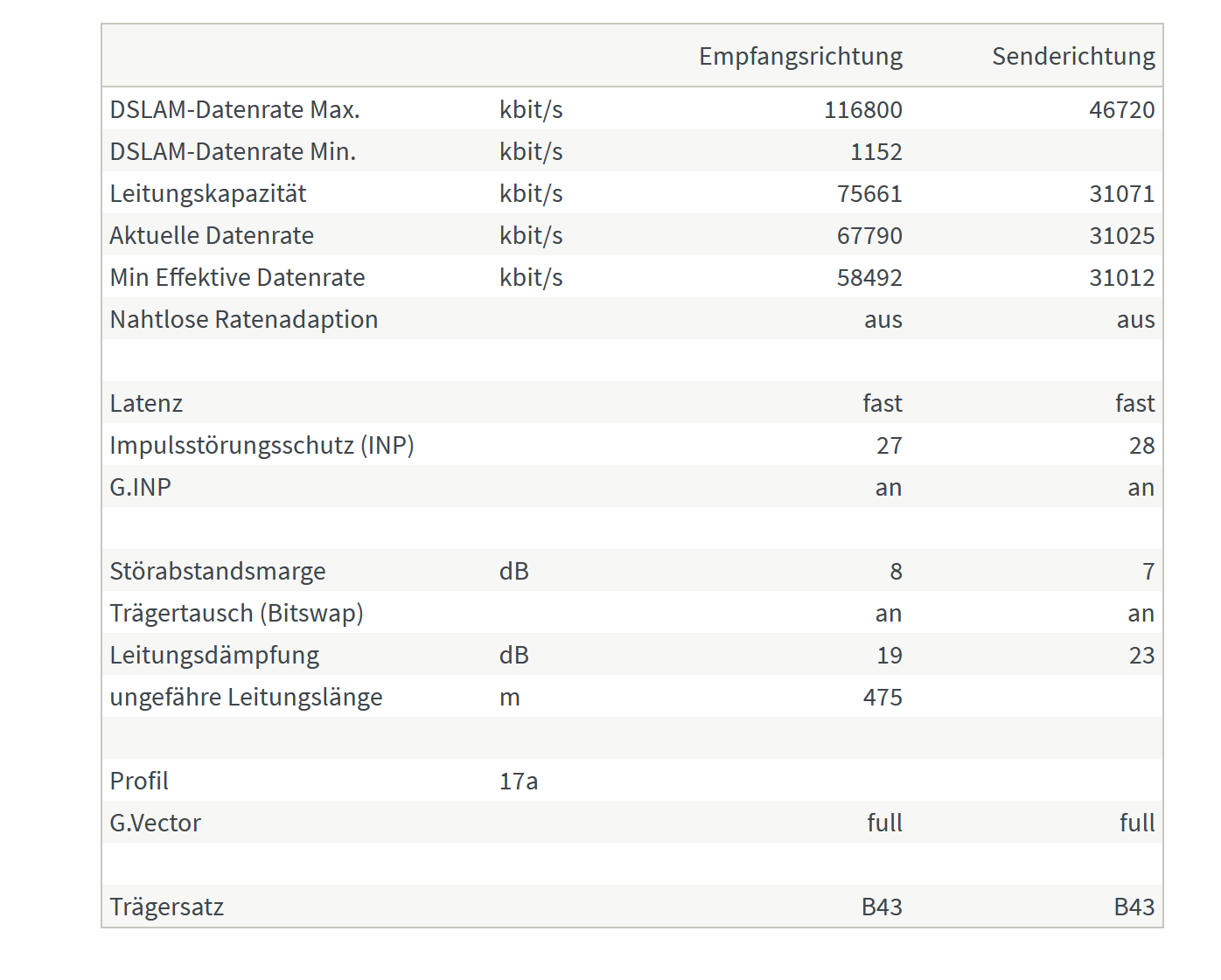
Task: Click the dB unit in Störabstandsmarge row
Action: (x=514, y=571)
